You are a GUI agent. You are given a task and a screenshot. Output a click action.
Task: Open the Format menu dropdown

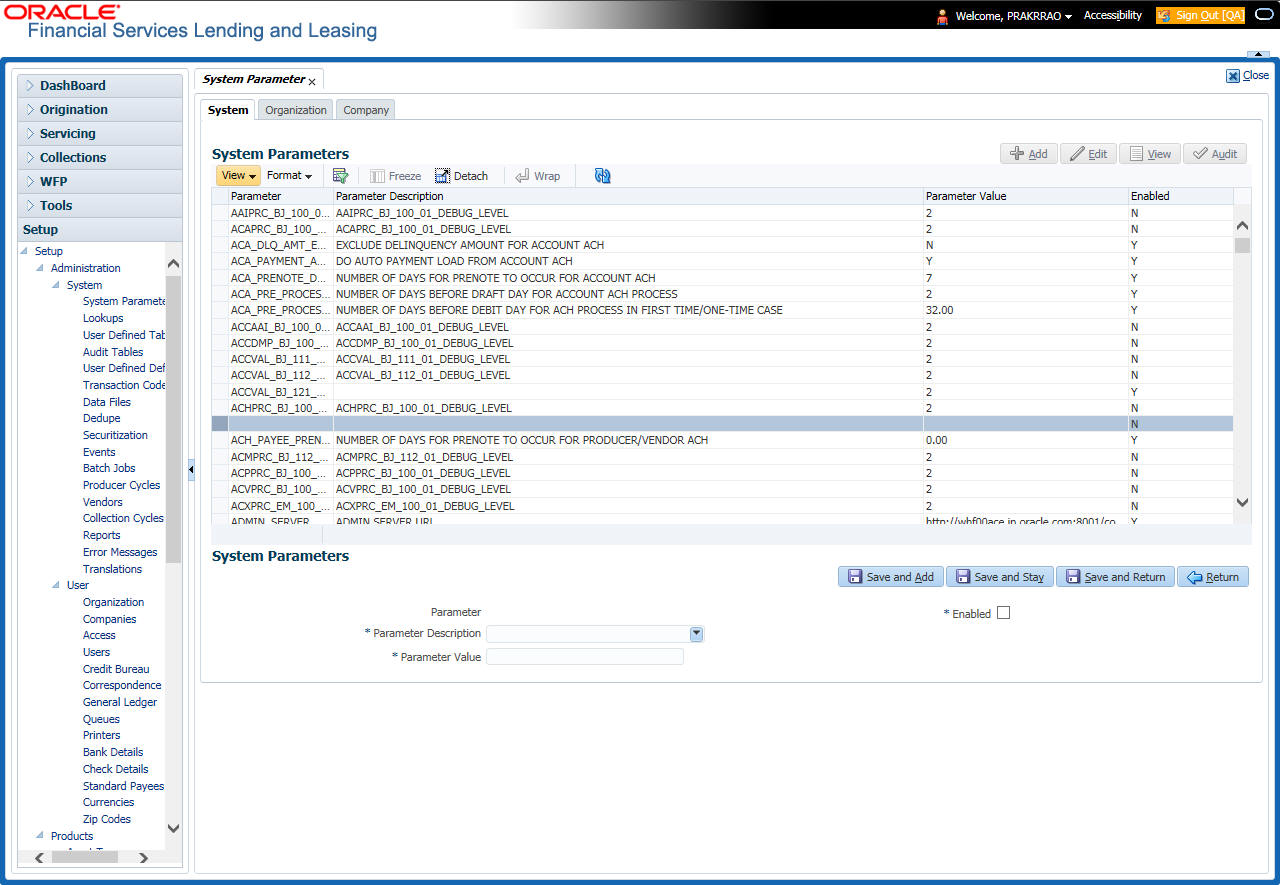pos(289,176)
